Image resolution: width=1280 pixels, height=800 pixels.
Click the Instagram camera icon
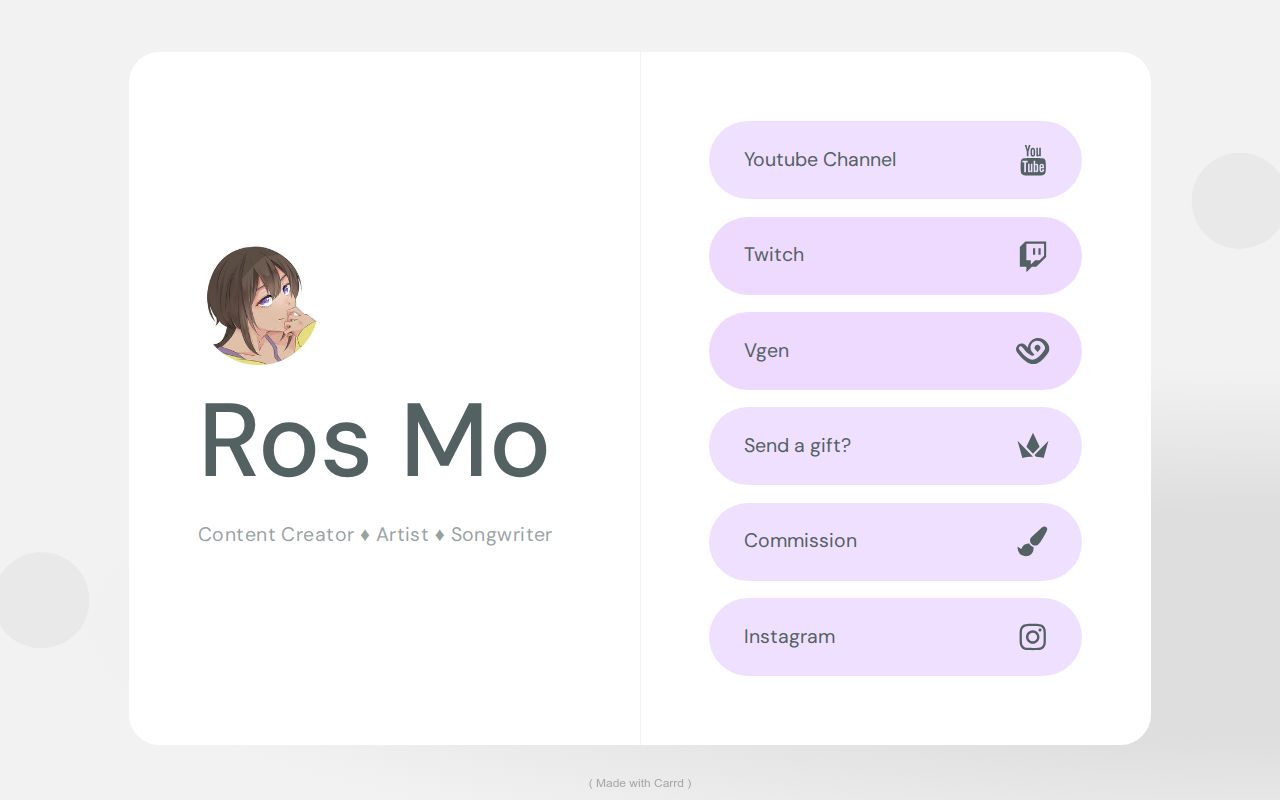point(1033,637)
